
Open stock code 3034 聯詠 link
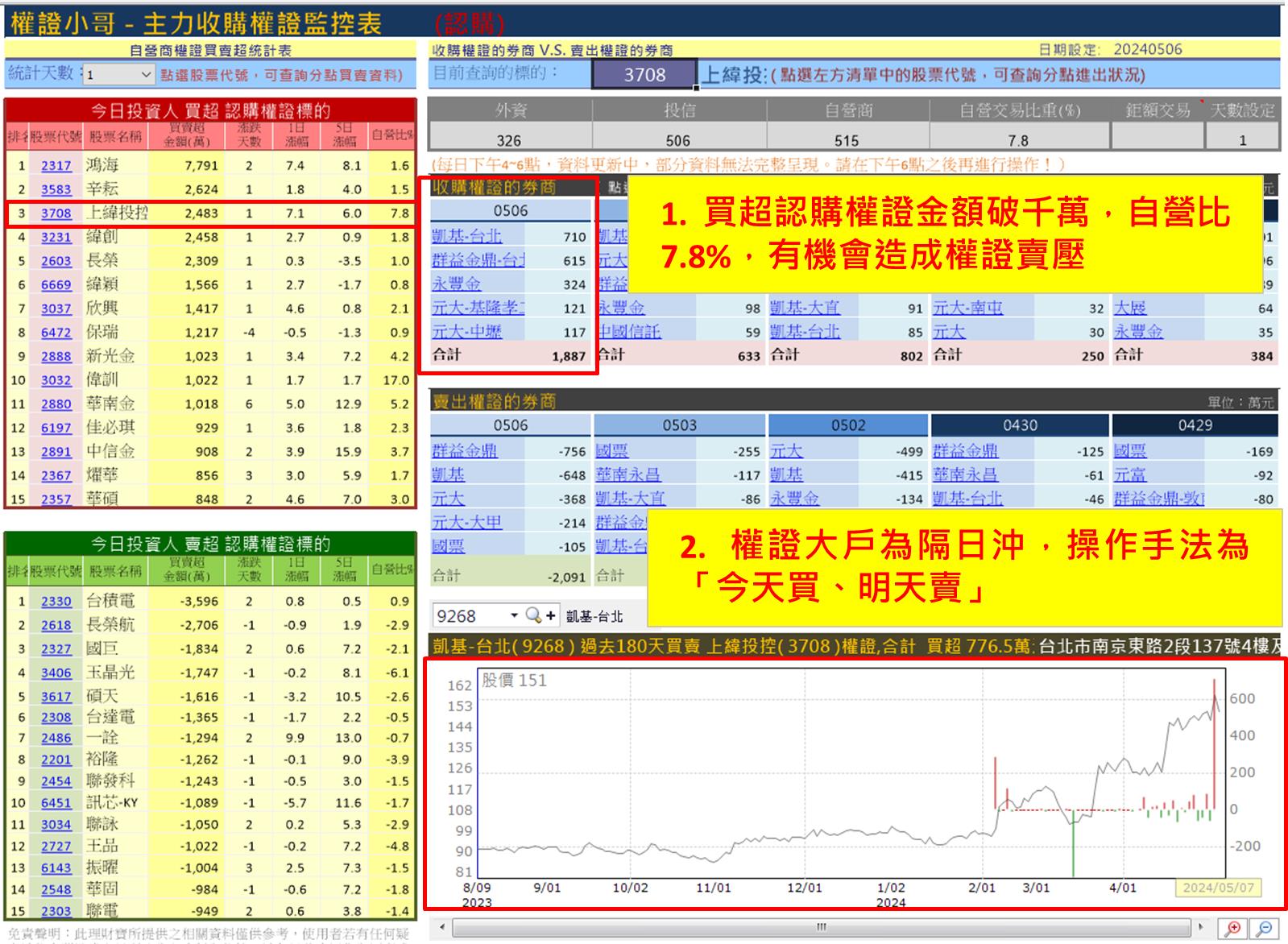coord(56,825)
